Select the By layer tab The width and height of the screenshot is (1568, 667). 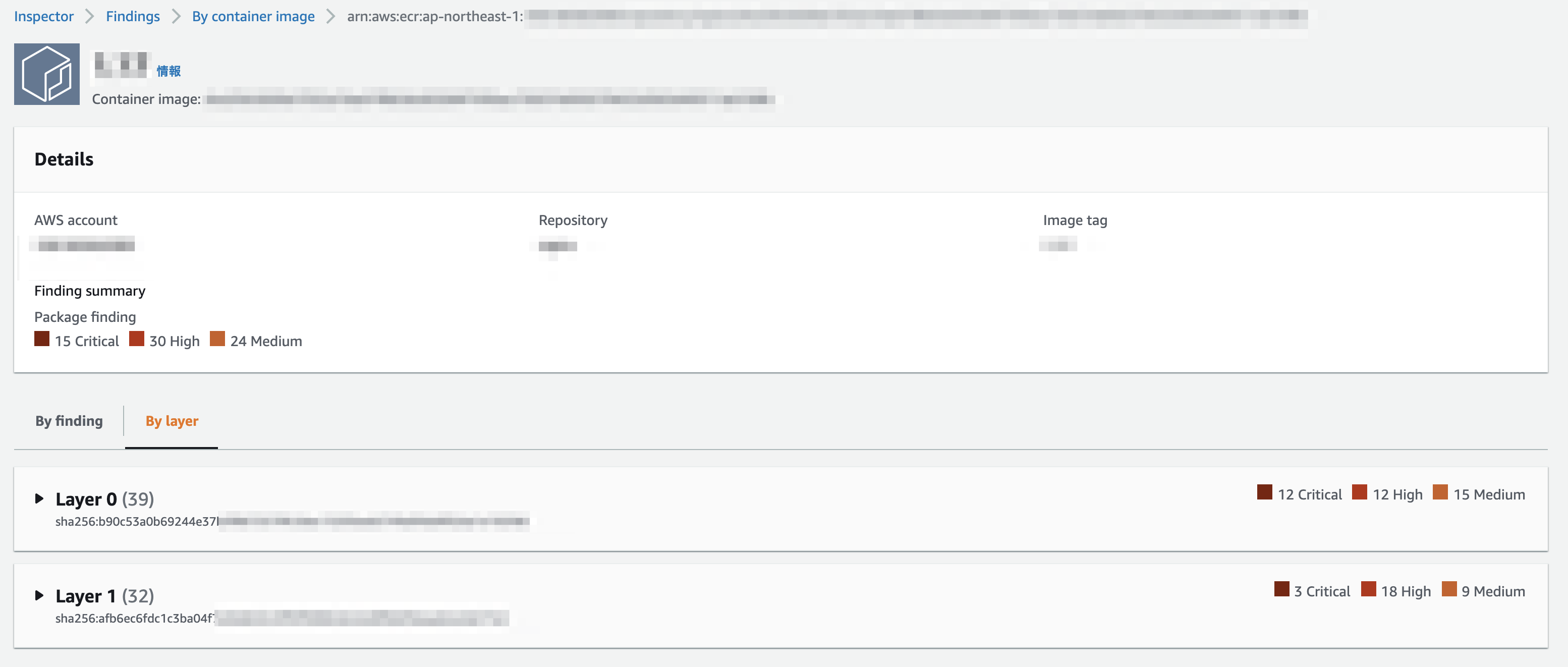click(x=171, y=420)
